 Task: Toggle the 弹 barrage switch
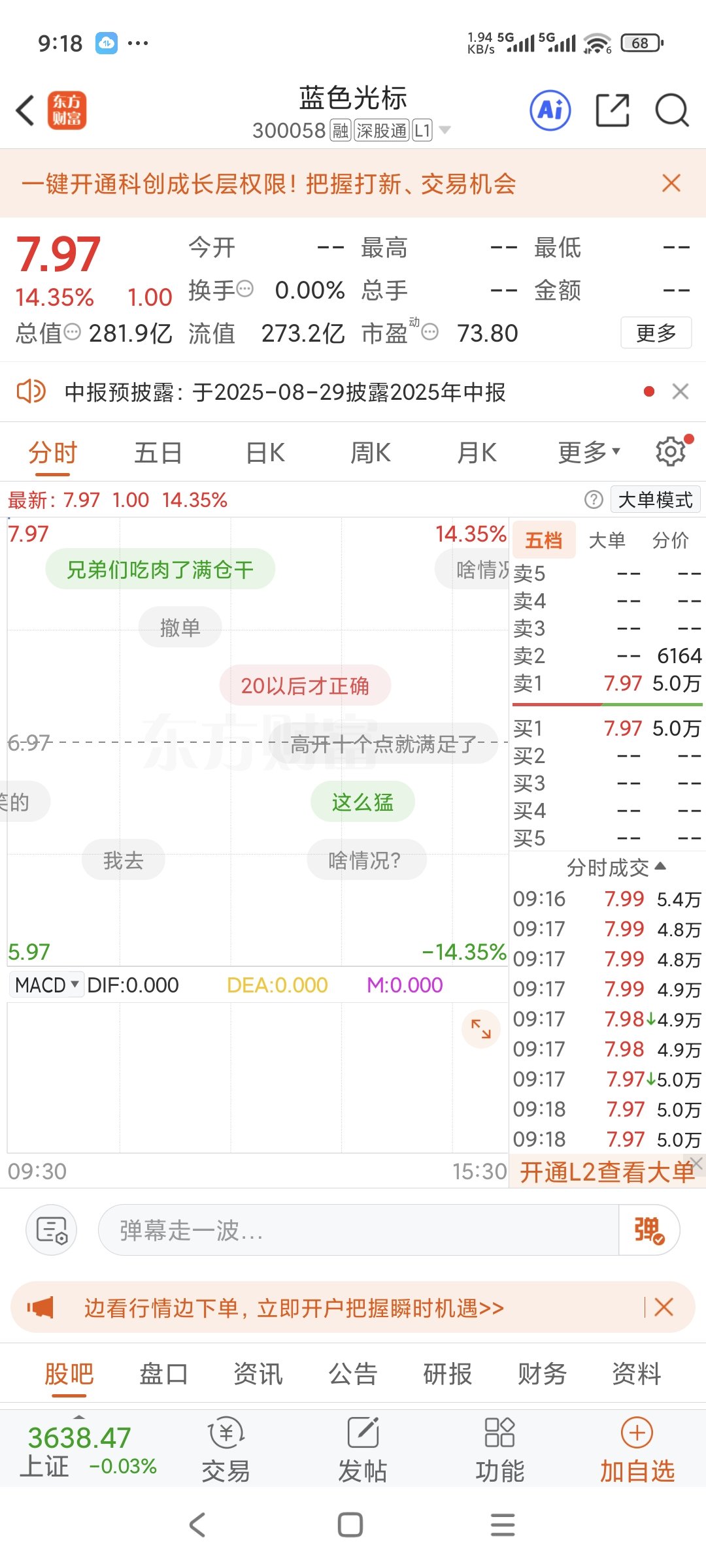click(648, 1230)
